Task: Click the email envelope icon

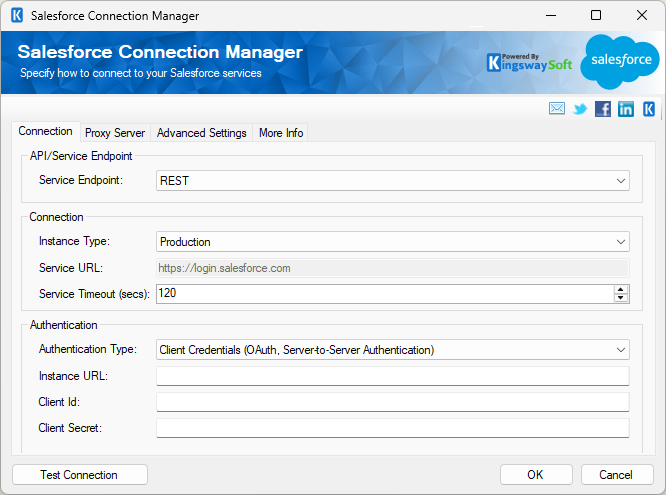Action: [556, 109]
